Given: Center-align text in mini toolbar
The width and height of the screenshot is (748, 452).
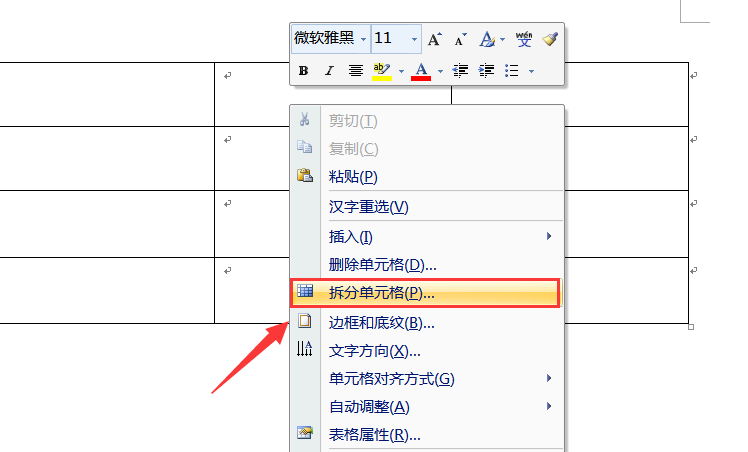Looking at the screenshot, I should click(355, 71).
